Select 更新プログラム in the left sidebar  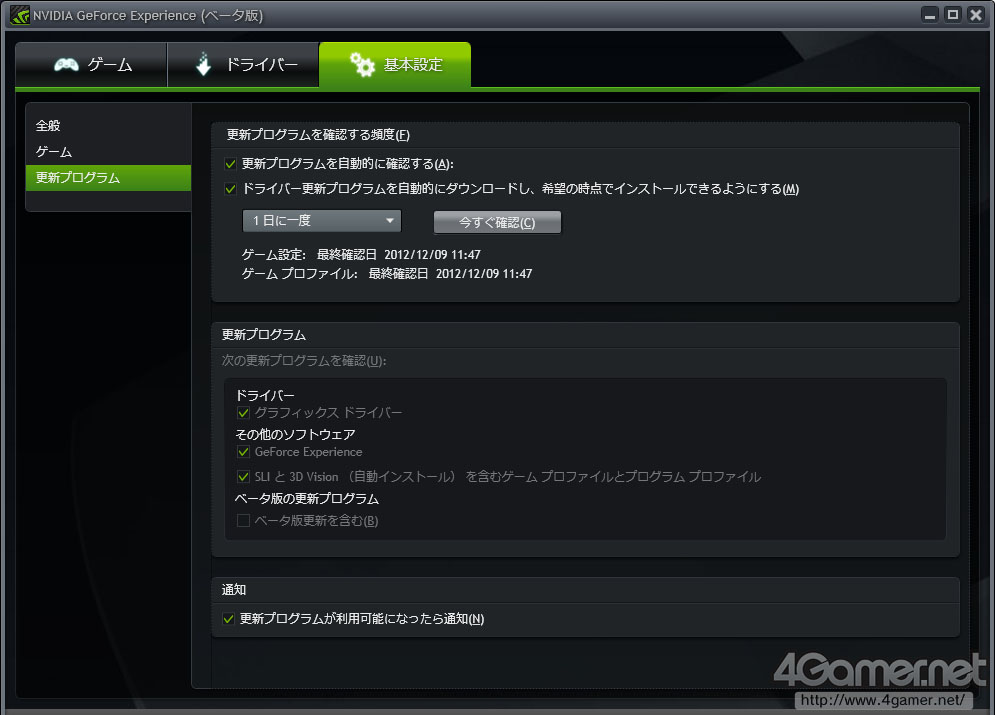(x=77, y=178)
